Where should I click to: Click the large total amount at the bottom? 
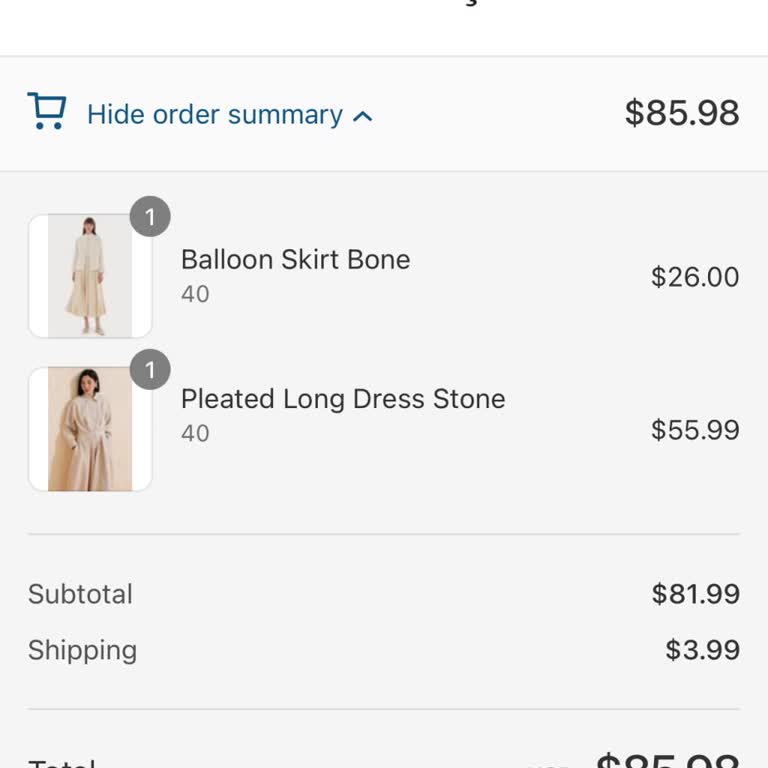pos(667,760)
